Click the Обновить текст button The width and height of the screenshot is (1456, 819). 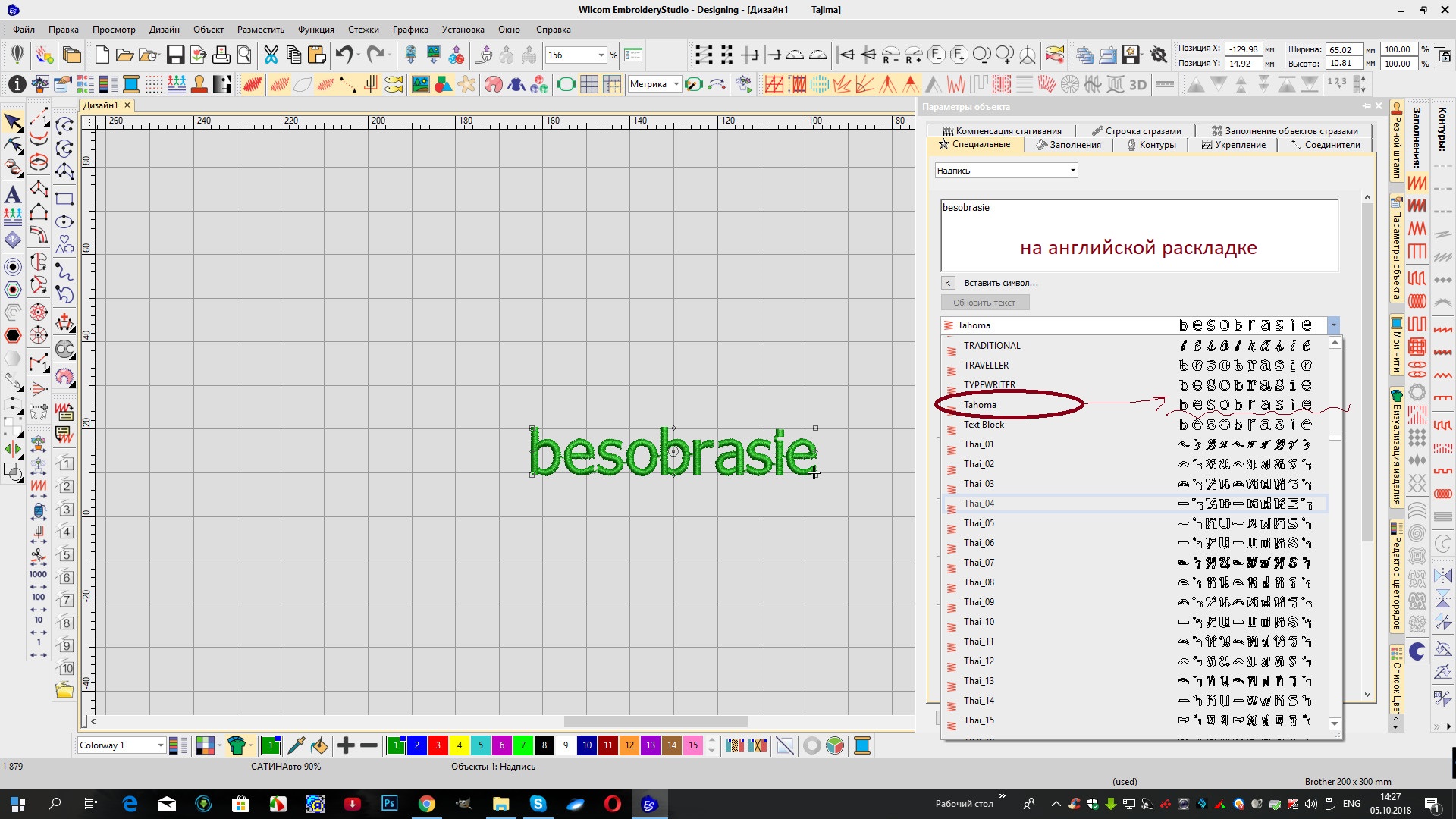click(x=984, y=303)
